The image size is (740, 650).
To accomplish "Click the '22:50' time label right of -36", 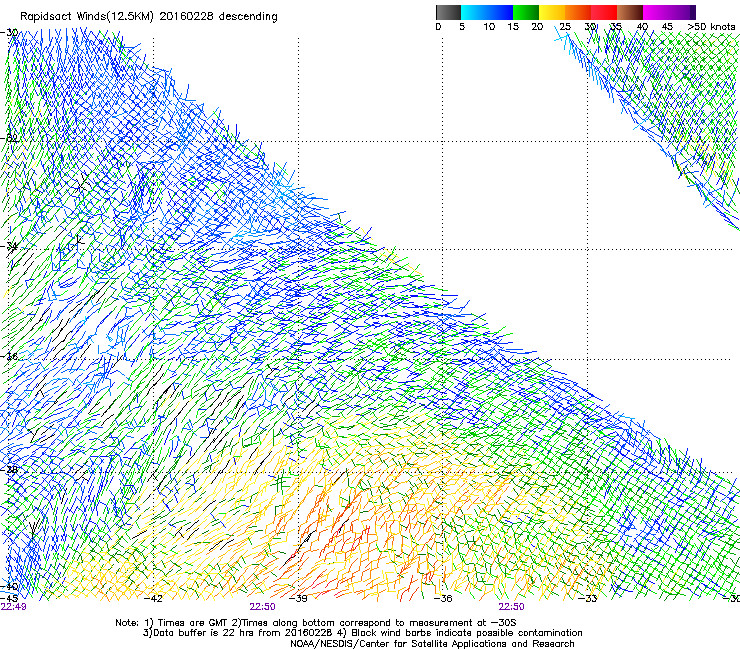I will [x=511, y=607].
